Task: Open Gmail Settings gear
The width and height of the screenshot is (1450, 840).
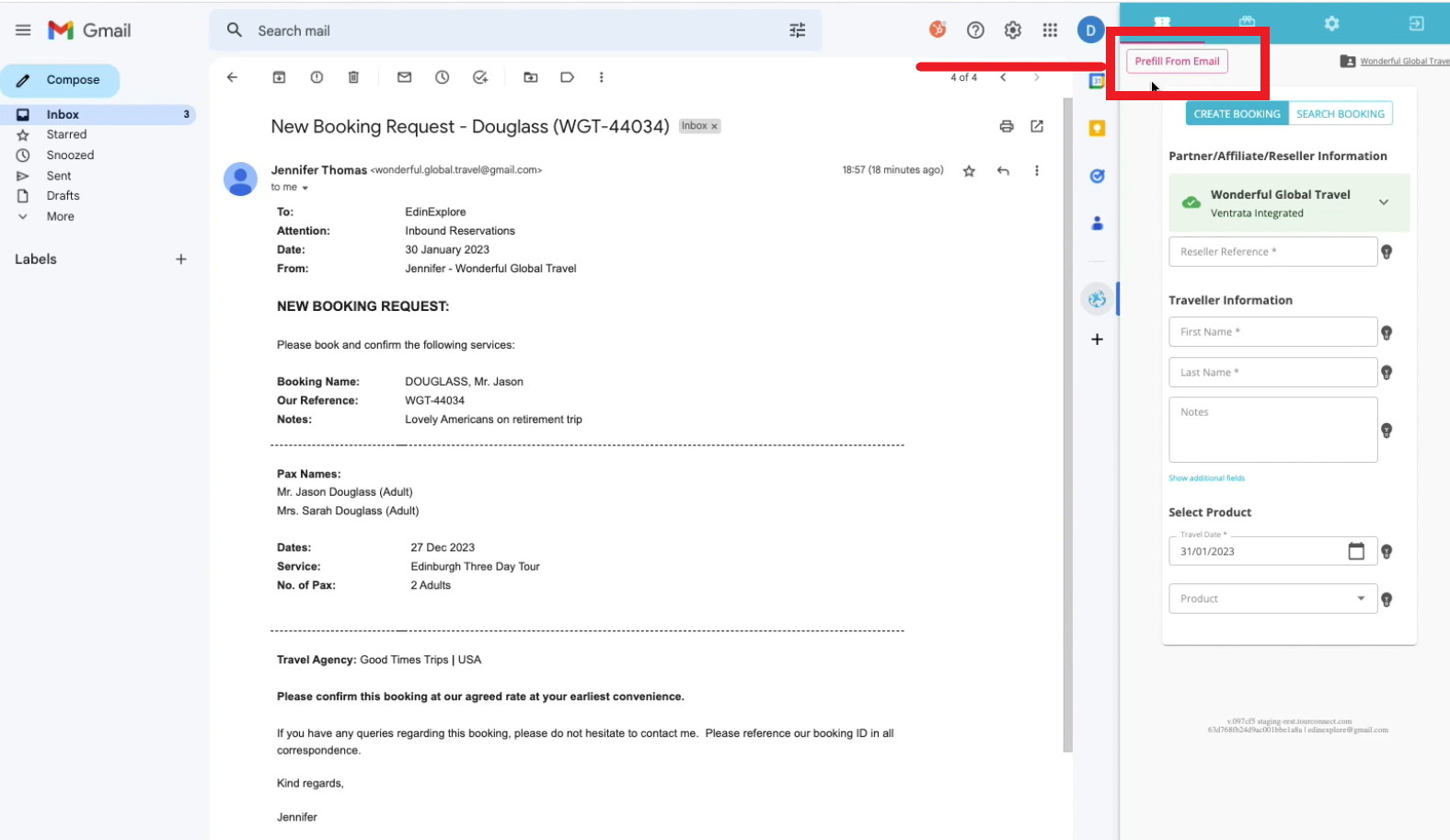Action: (x=1013, y=30)
